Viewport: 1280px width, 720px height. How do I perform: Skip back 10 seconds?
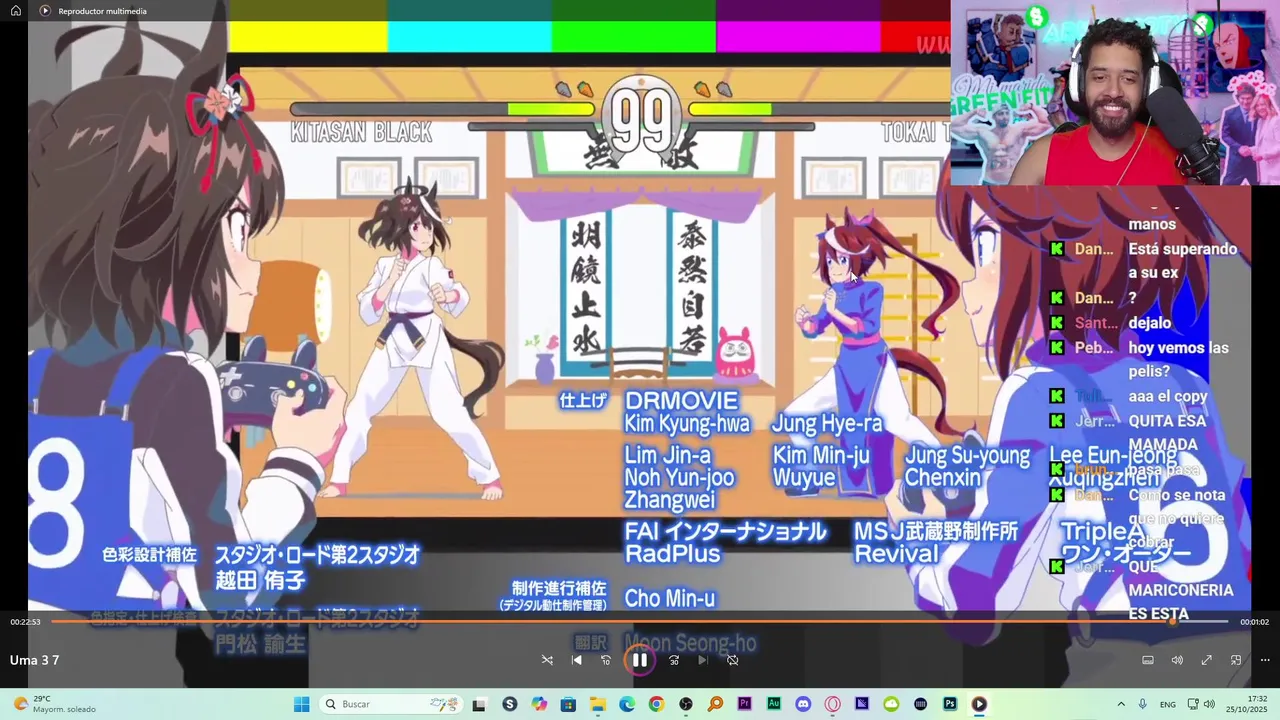(605, 660)
